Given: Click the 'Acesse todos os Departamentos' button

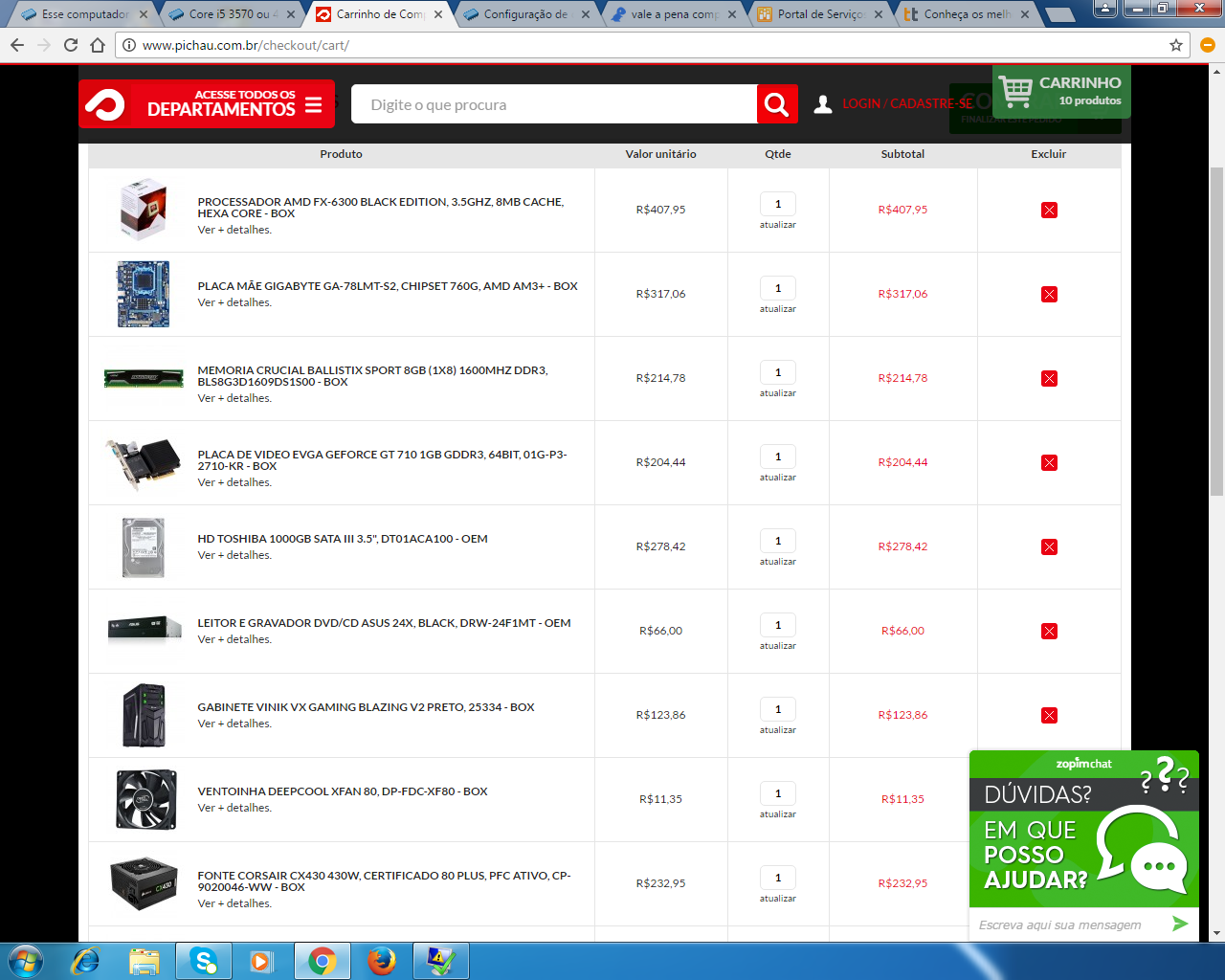Looking at the screenshot, I should coord(207,103).
